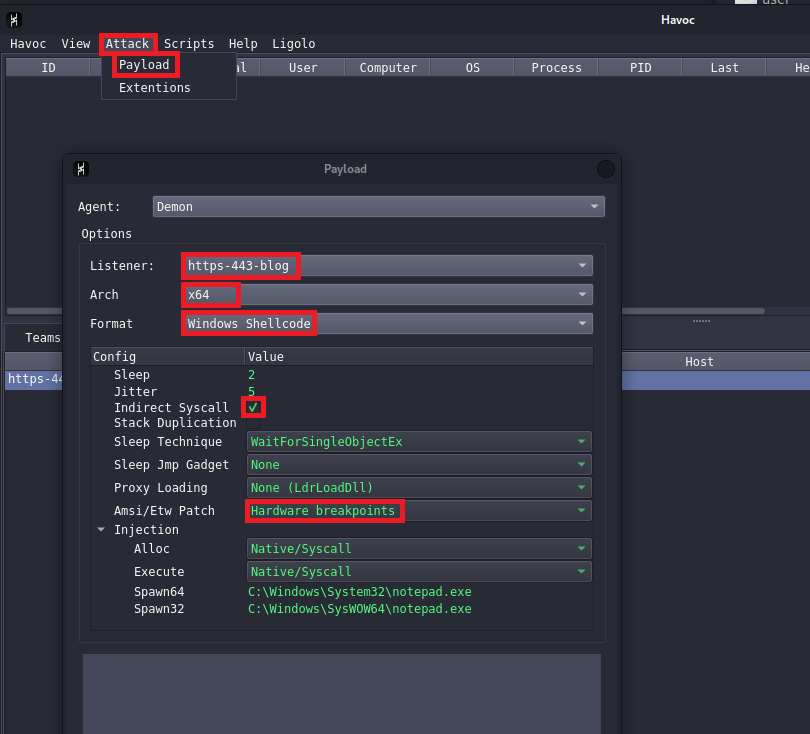Screen dimensions: 810x734
Task: Open the Attack menu
Action: pyautogui.click(x=127, y=44)
